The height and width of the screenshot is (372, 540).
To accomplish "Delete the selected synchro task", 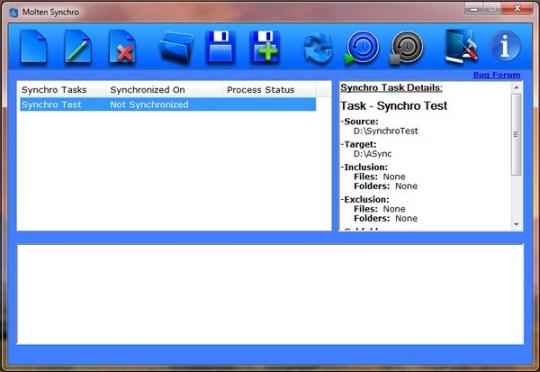I will pyautogui.click(x=122, y=47).
